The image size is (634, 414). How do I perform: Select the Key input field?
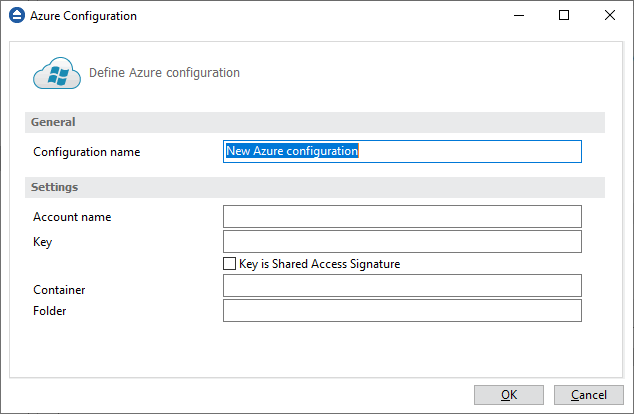click(x=402, y=242)
